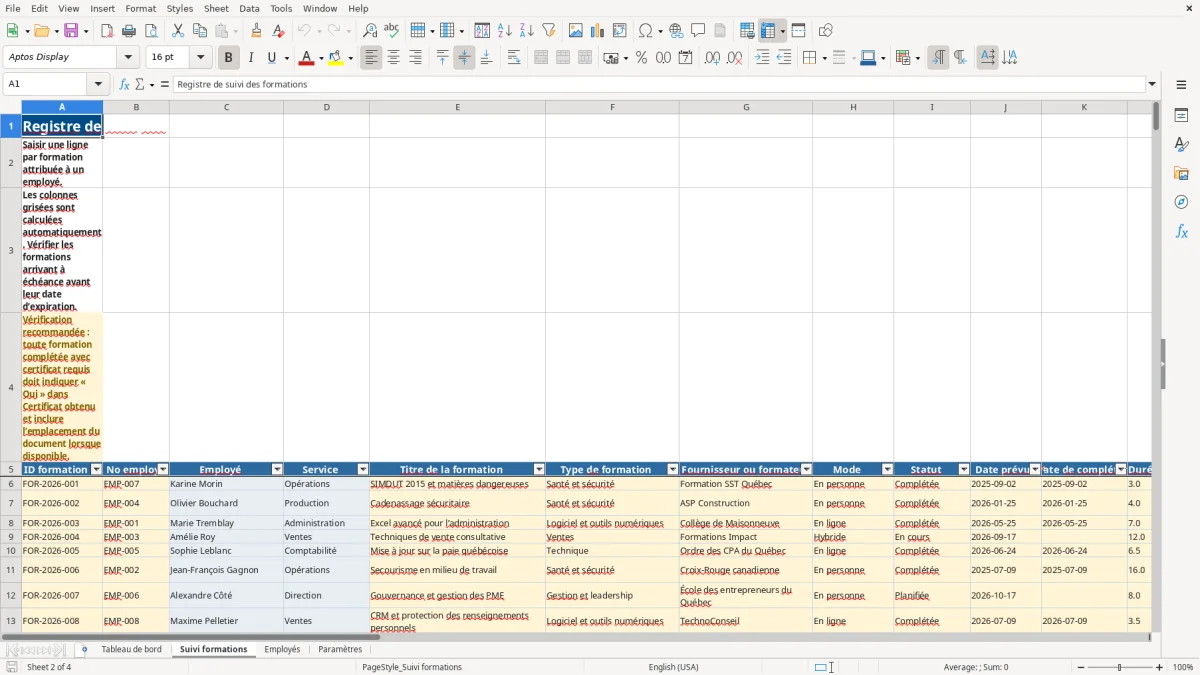Toggle Center Horizontally alignment
Screen dimensions: 1200x675
pos(393,58)
